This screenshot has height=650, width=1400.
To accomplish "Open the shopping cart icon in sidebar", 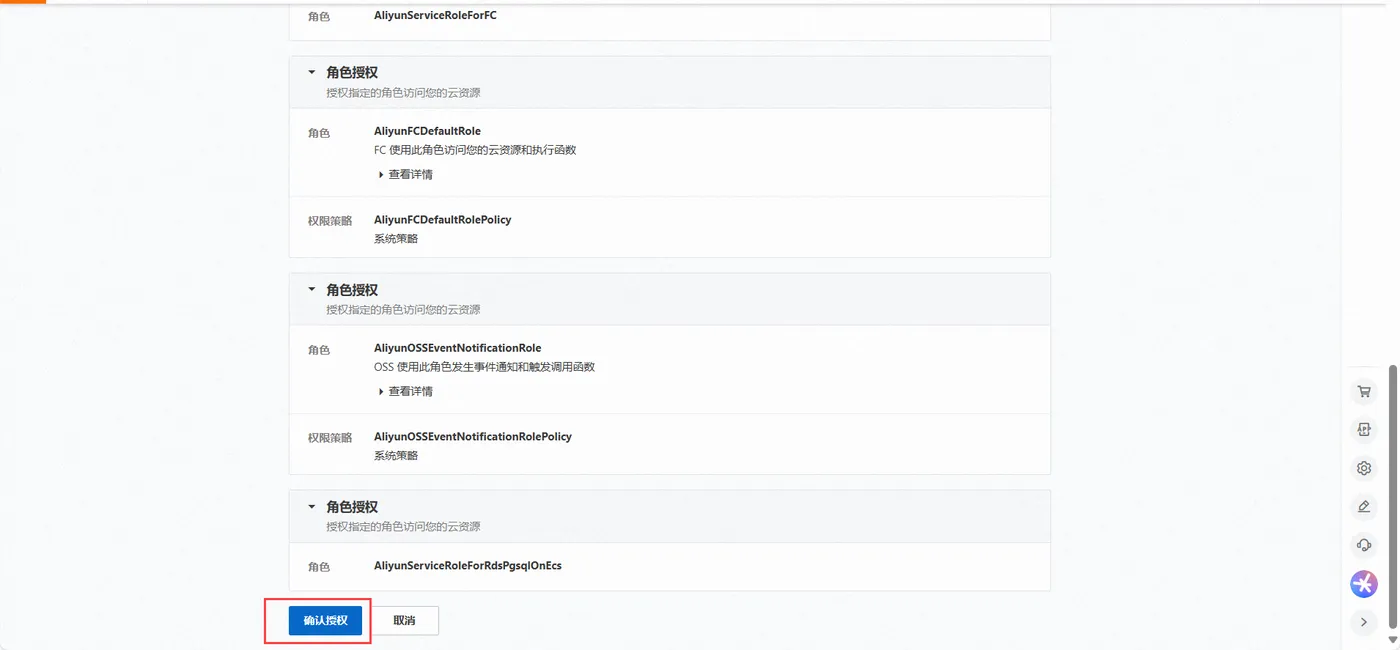I will (1364, 392).
